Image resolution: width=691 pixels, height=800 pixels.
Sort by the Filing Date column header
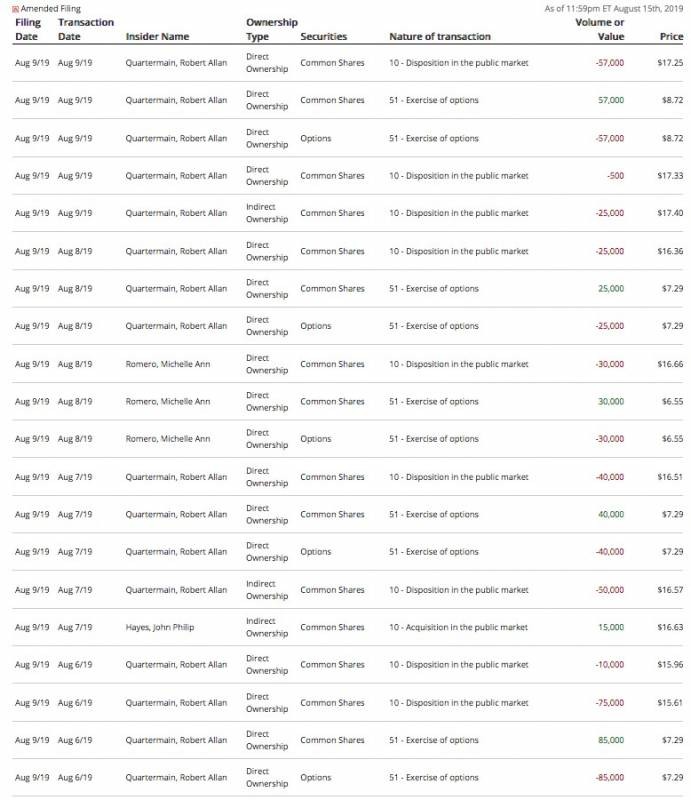[x=27, y=29]
